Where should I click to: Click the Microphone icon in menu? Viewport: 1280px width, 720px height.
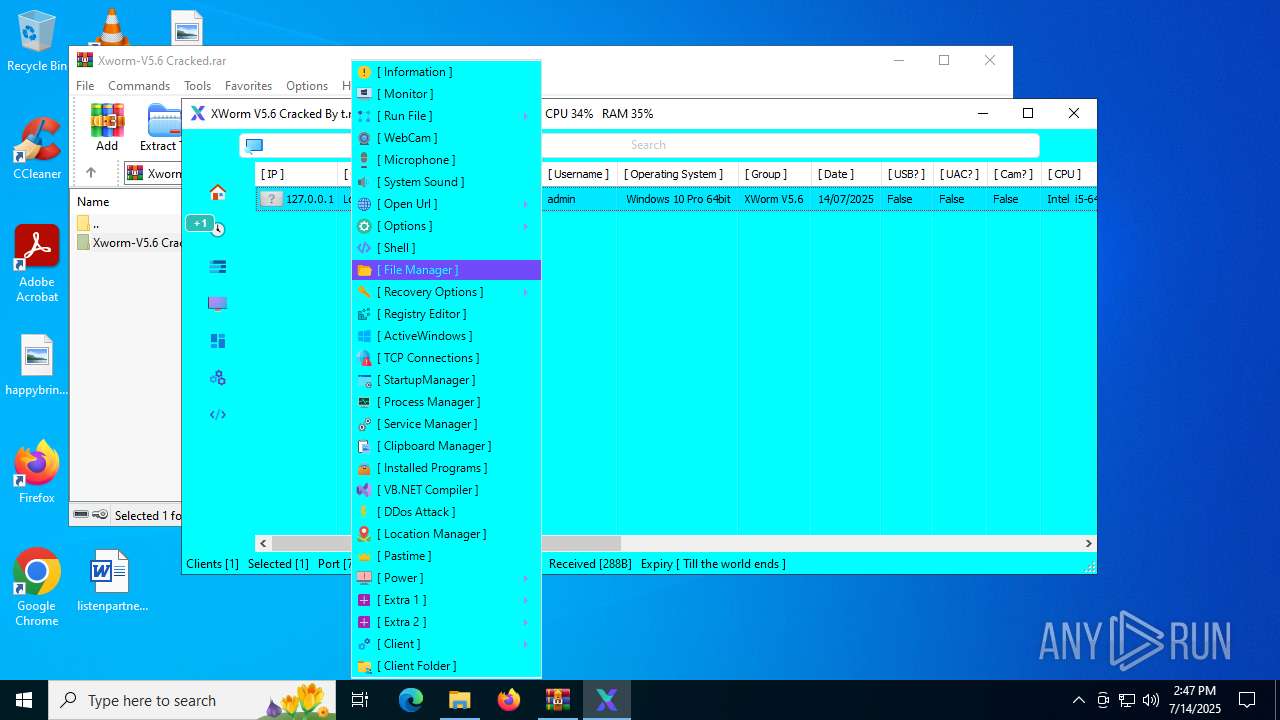pyautogui.click(x=365, y=160)
